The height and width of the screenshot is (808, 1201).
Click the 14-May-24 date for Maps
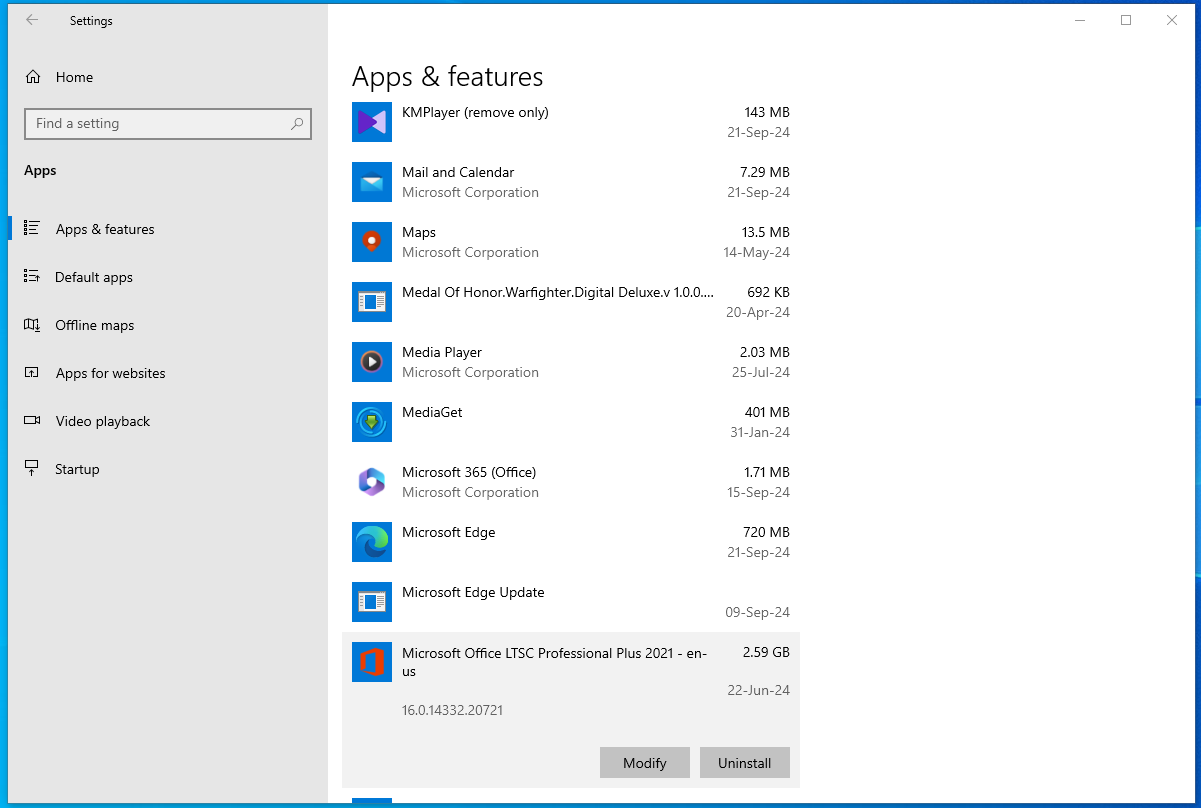point(756,252)
